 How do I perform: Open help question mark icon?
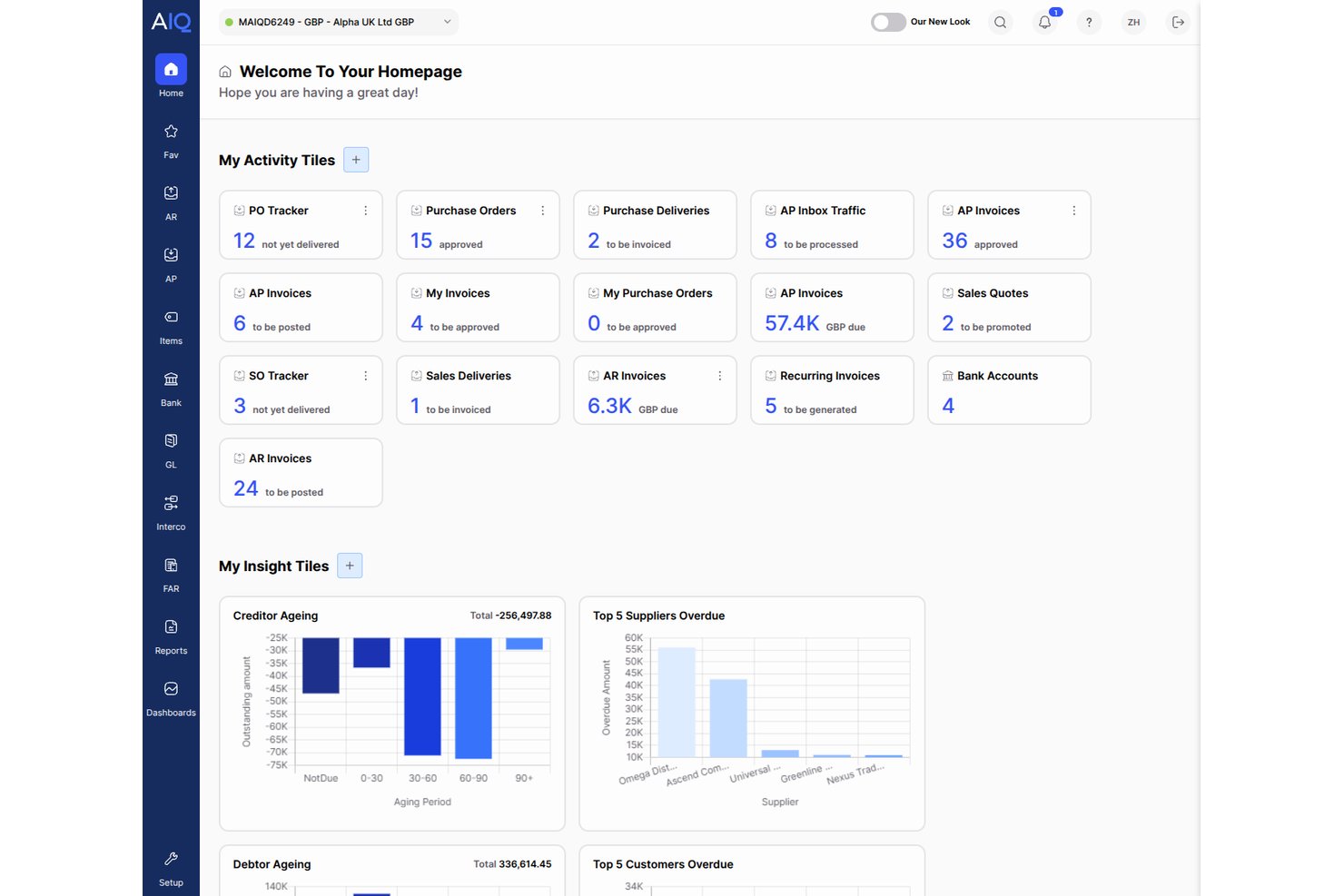pos(1089,22)
